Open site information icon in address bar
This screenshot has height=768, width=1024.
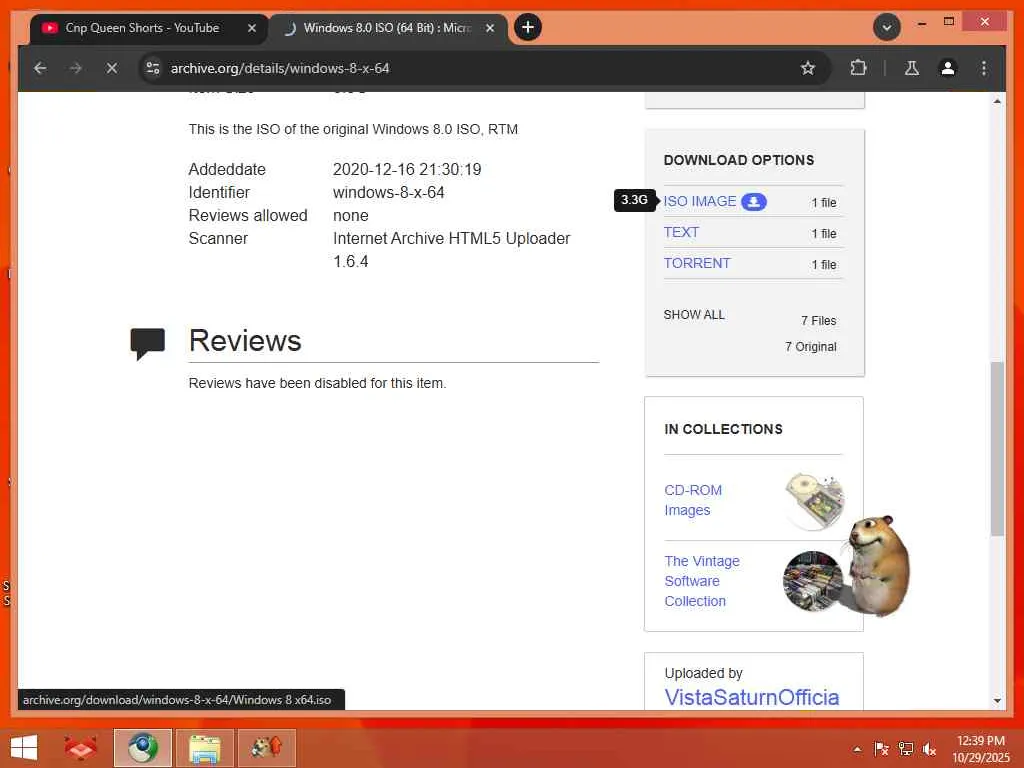[153, 68]
